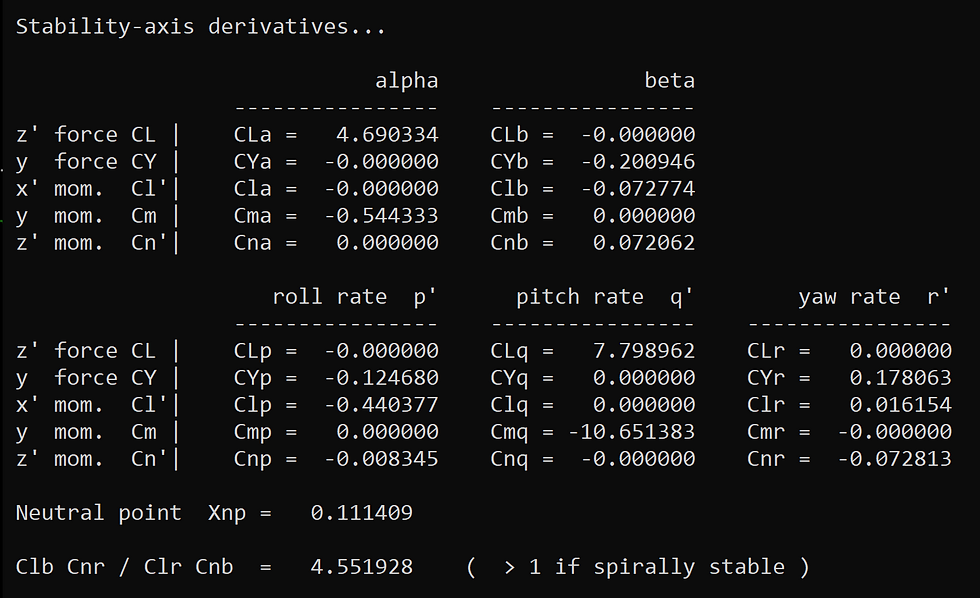This screenshot has height=598, width=980.
Task: Click the alpha column header
Action: [407, 81]
